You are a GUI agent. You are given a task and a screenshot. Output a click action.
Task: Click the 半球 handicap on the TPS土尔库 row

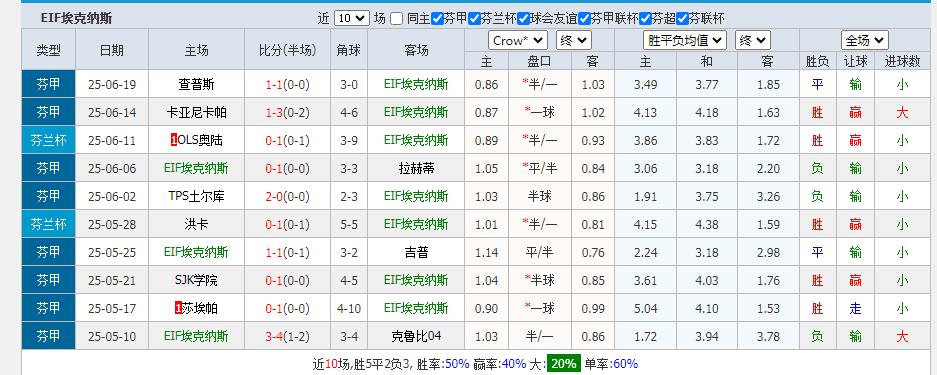pyautogui.click(x=540, y=196)
